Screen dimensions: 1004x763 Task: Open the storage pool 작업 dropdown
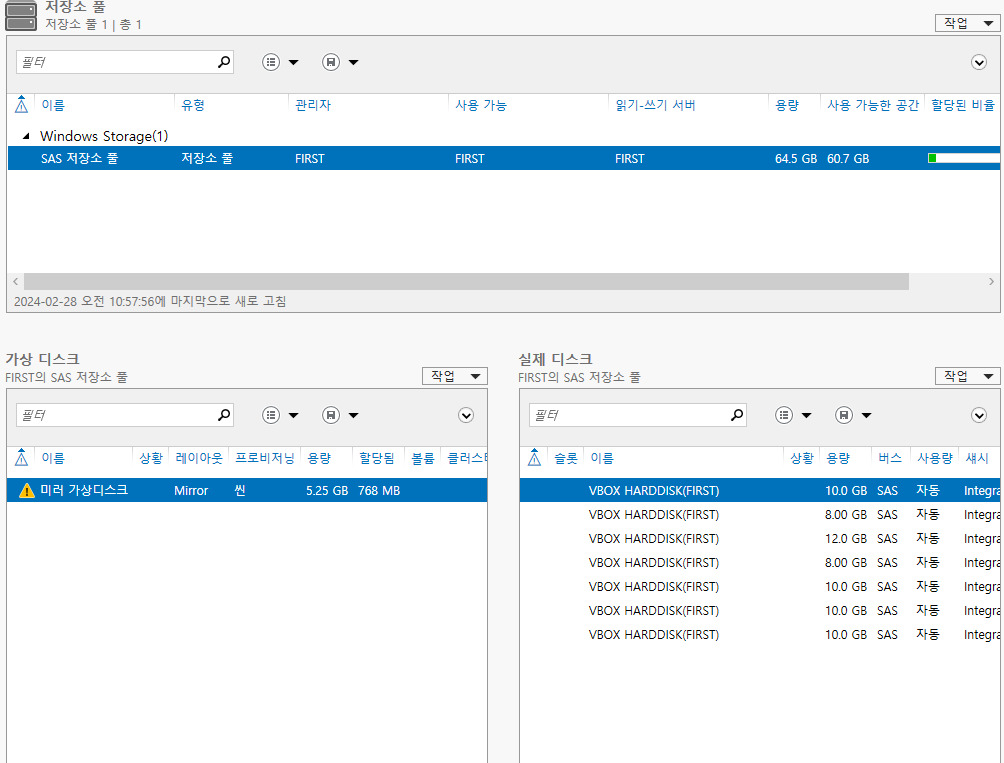(967, 23)
